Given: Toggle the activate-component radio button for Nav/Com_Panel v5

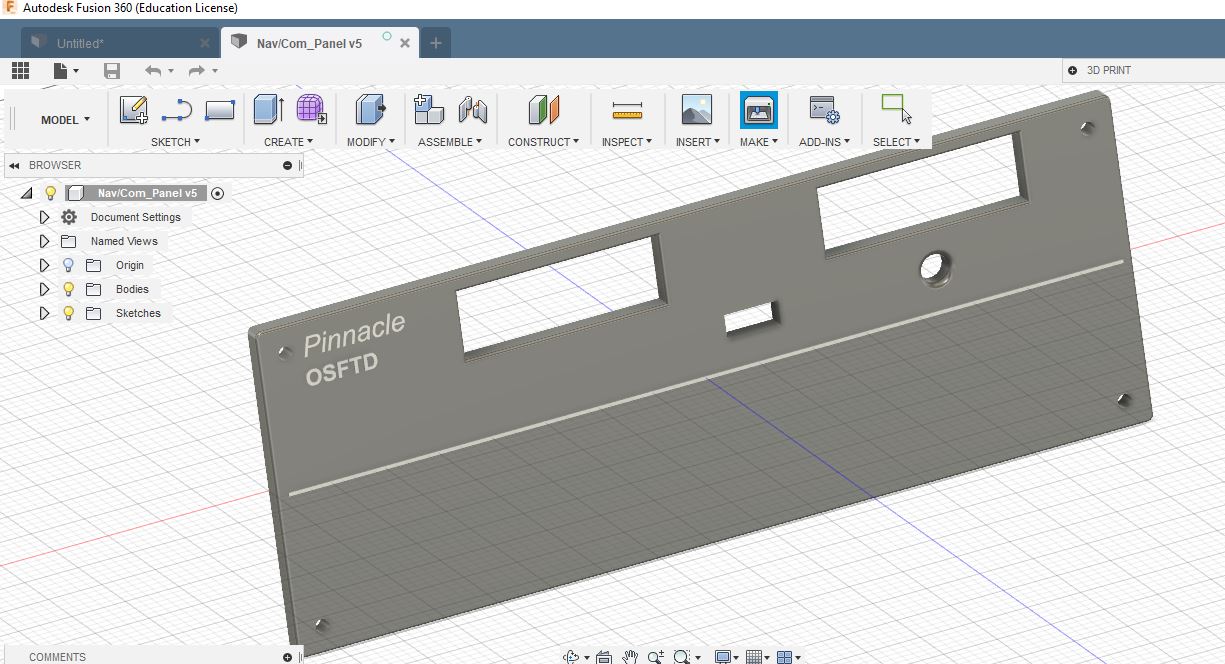Looking at the screenshot, I should click(x=217, y=193).
